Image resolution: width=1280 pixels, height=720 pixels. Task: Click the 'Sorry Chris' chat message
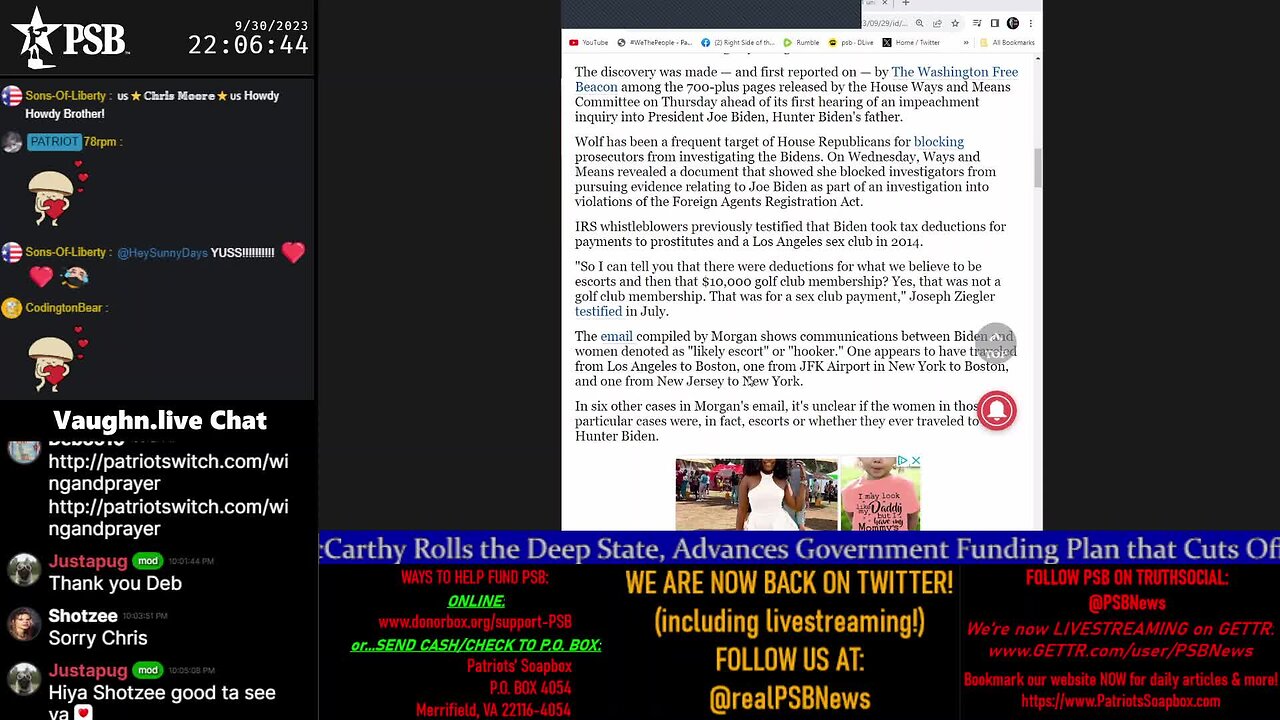tap(98, 638)
